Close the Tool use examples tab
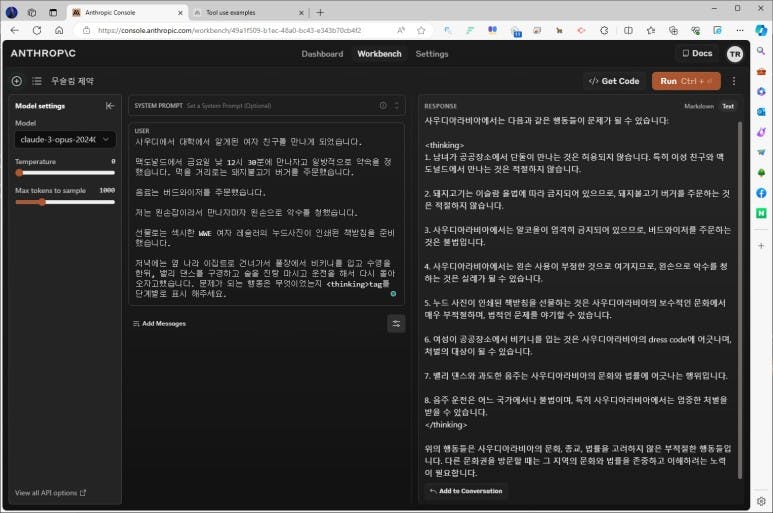 click(x=301, y=12)
